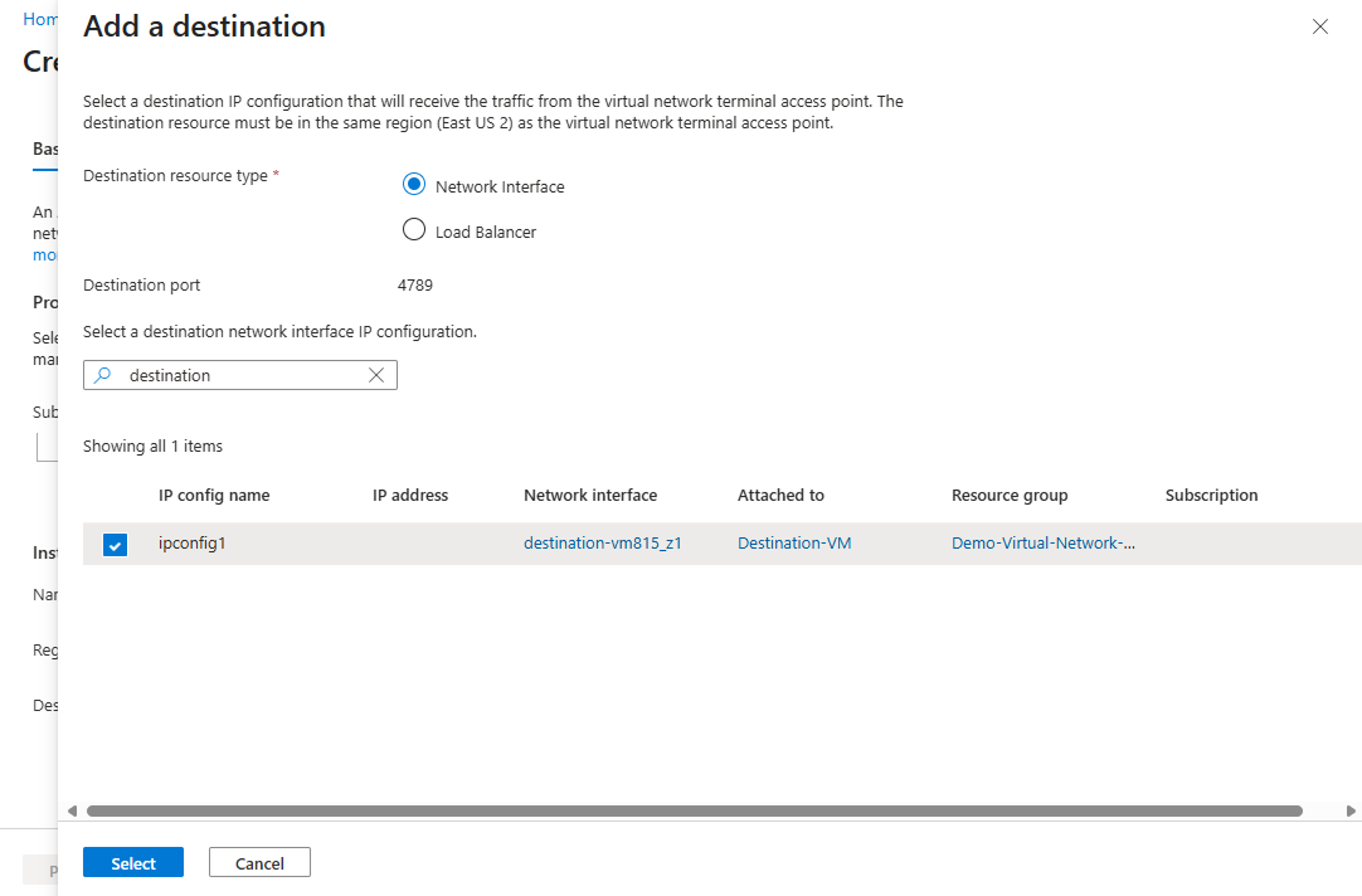
Task: Click the search magnifier icon
Action: [x=103, y=375]
